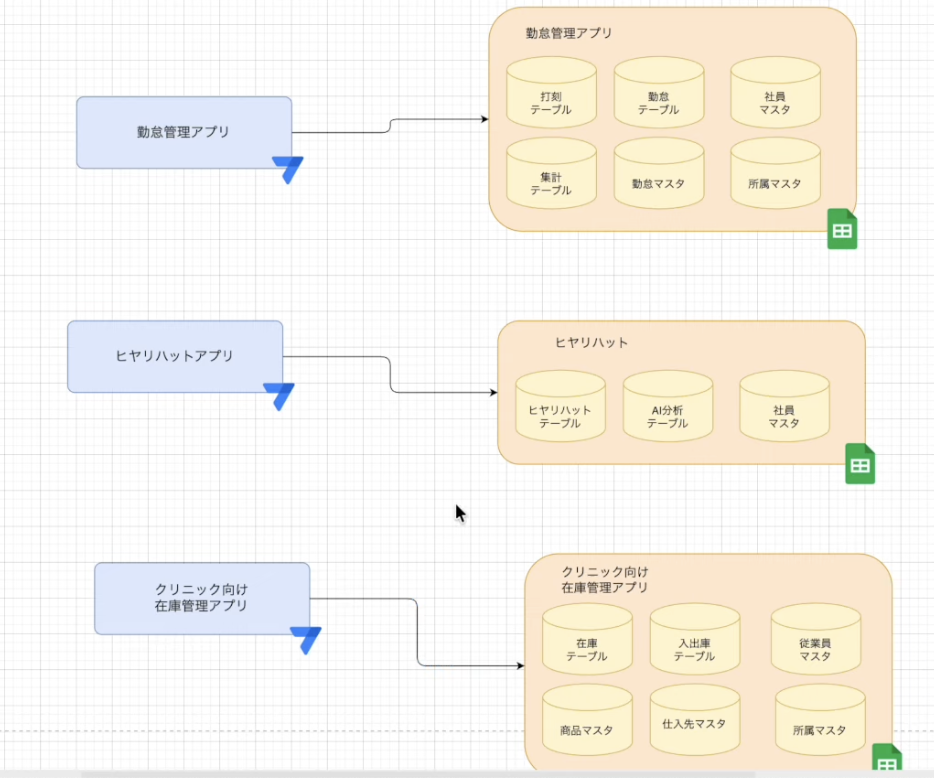
Task: Click the 入出庫テーブル cylinder
Action: (694, 644)
